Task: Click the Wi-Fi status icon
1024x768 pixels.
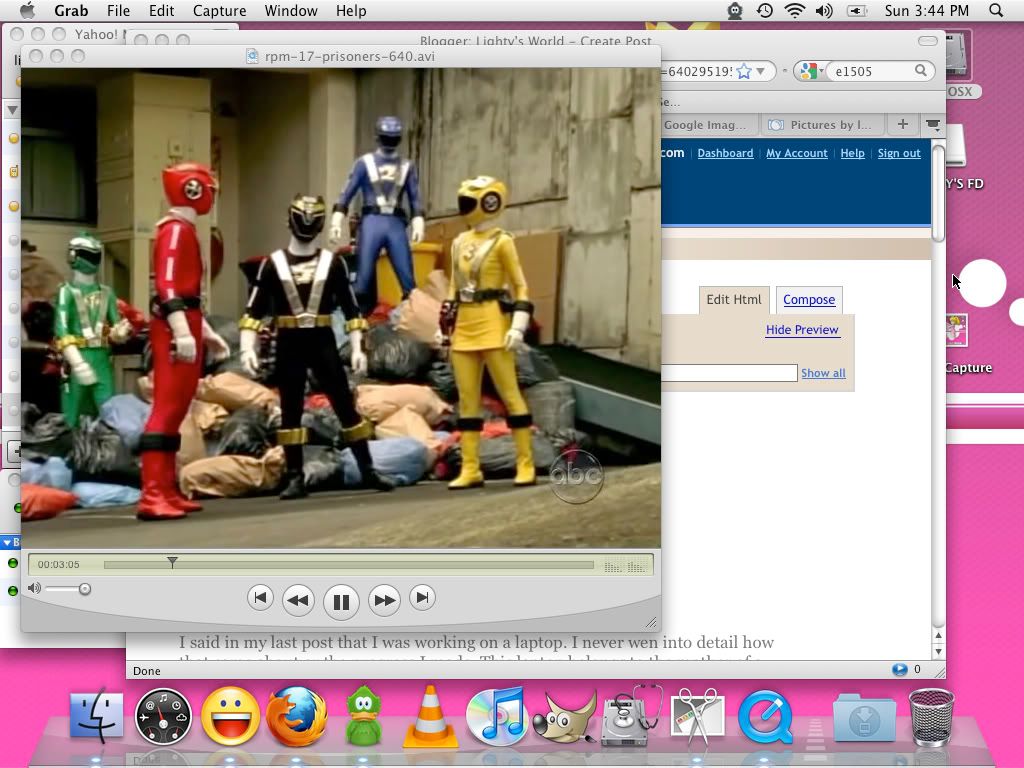Action: (795, 10)
